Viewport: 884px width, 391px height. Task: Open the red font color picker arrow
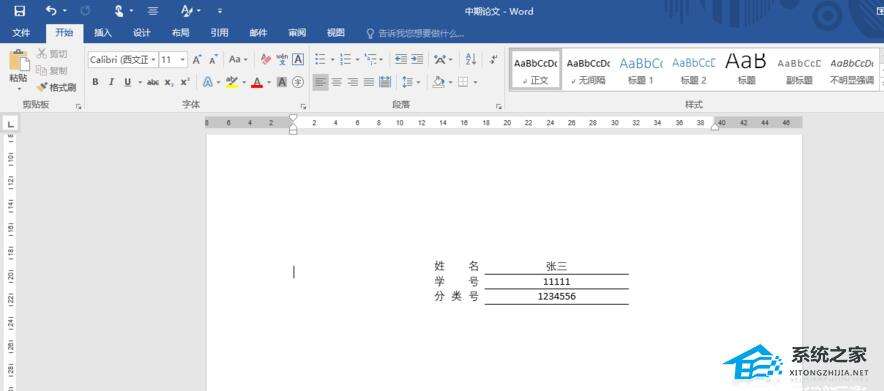point(269,82)
